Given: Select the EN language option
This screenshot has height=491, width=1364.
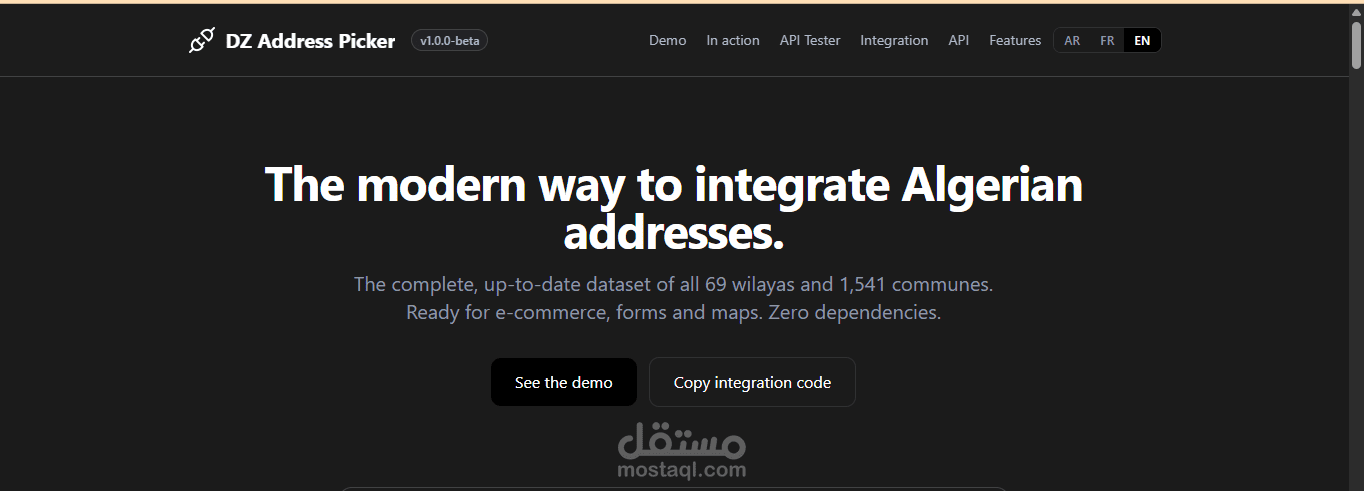Looking at the screenshot, I should coord(1142,41).
